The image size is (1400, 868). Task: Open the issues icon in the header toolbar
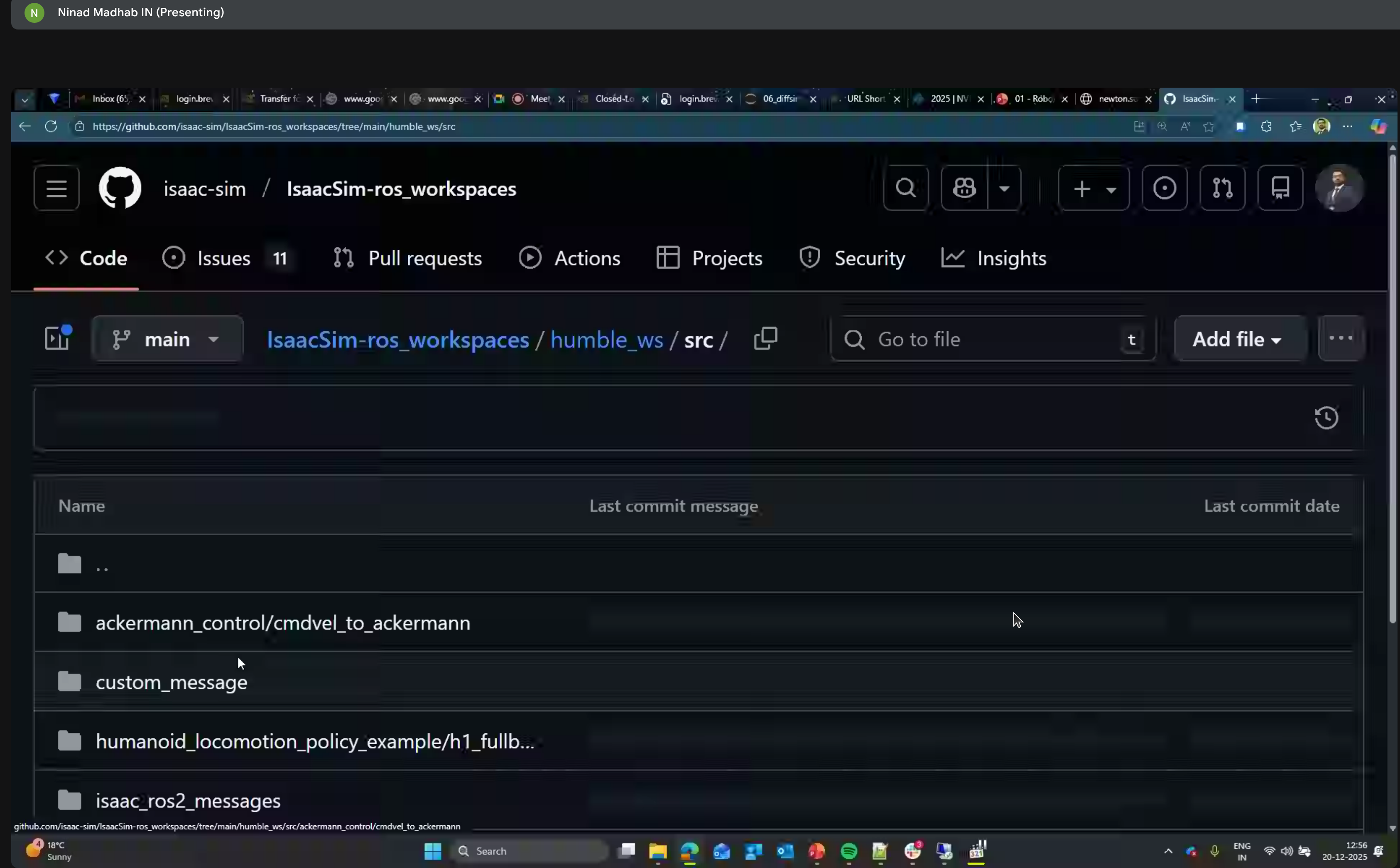1165,188
